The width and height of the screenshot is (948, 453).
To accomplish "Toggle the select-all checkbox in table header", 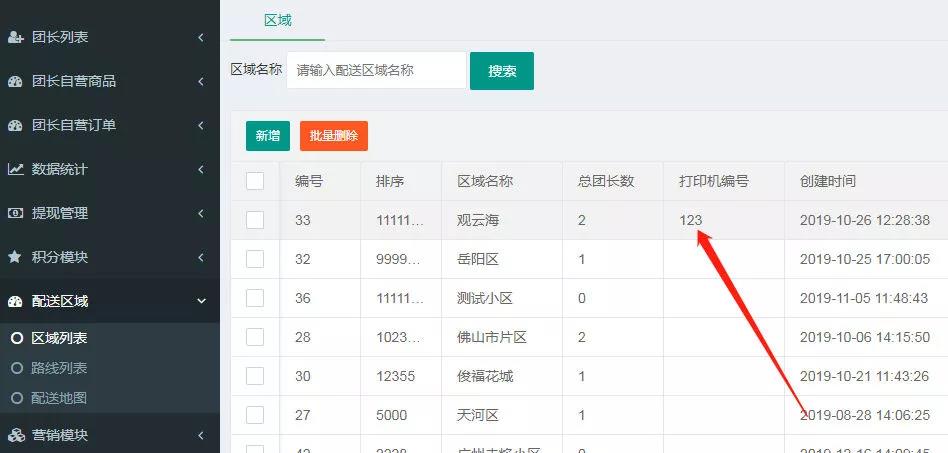I will point(255,181).
